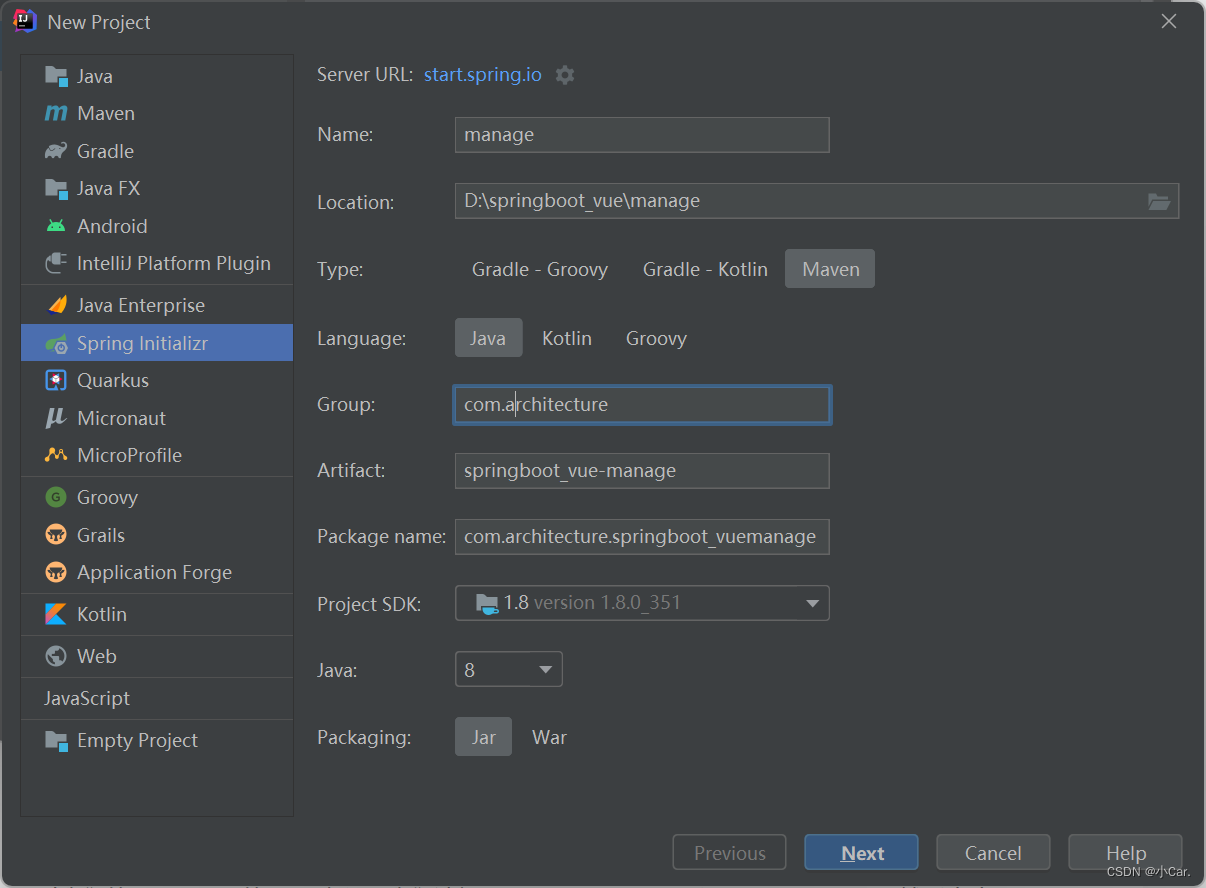Viewport: 1206px width, 888px height.
Task: Click the Package name field
Action: [x=642, y=537]
